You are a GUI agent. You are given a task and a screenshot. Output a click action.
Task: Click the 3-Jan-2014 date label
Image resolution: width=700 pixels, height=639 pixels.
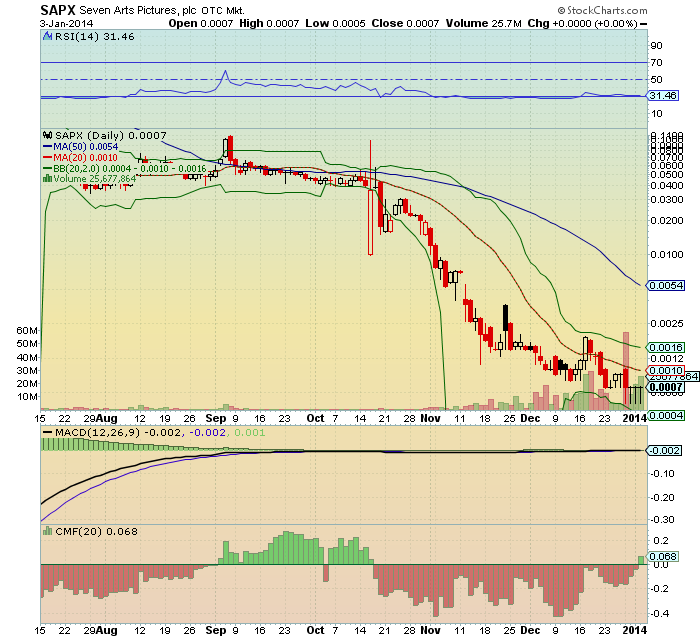[x=66, y=23]
